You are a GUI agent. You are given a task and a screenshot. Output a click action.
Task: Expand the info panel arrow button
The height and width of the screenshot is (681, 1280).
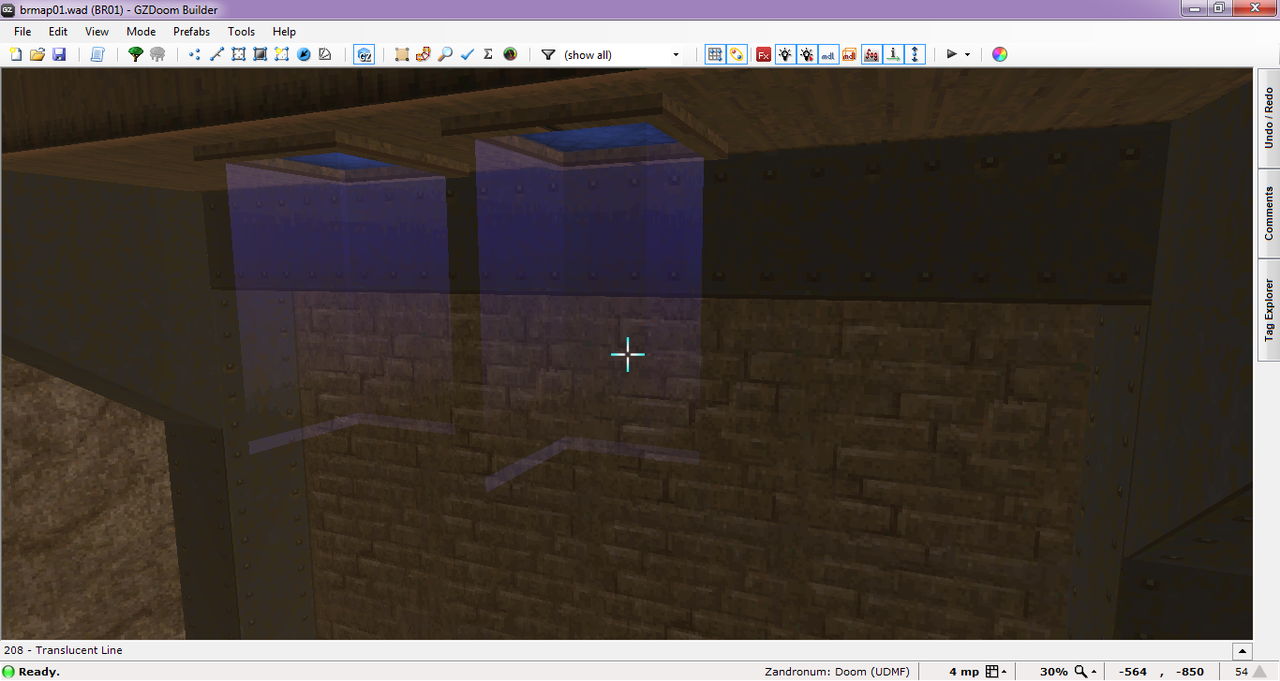[1241, 651]
